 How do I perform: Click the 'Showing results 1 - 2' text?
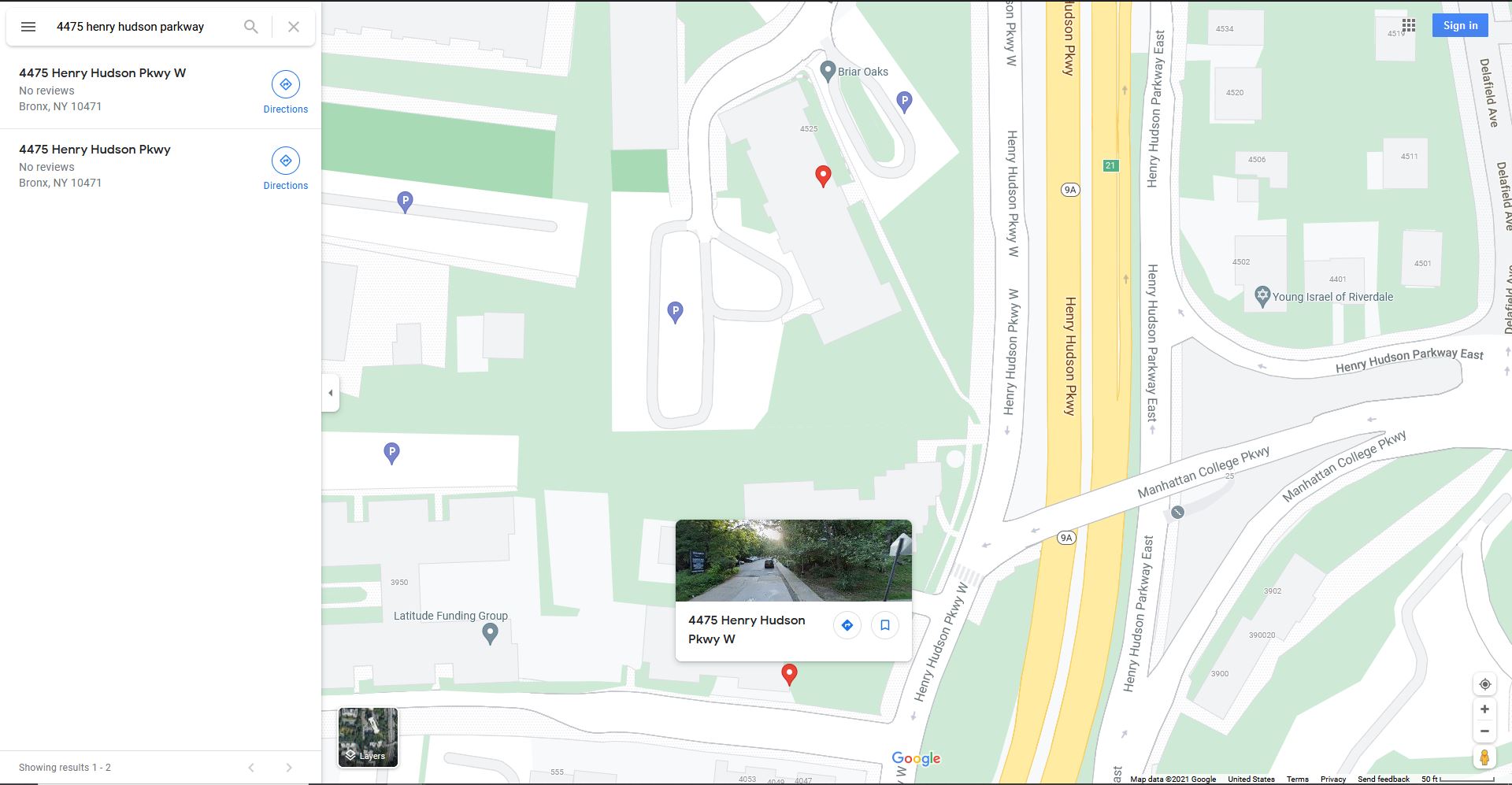(65, 768)
